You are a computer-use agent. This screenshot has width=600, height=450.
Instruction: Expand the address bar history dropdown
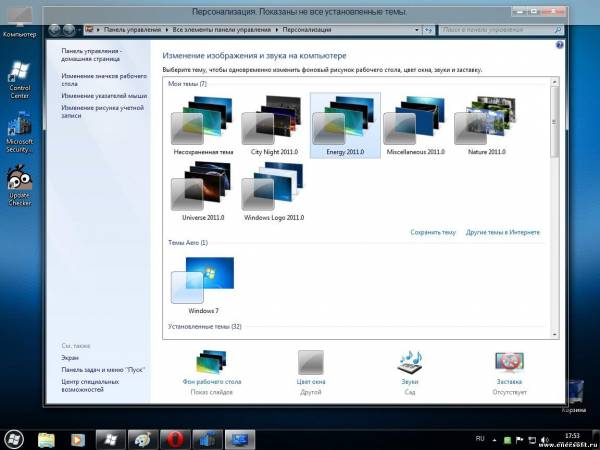point(417,30)
